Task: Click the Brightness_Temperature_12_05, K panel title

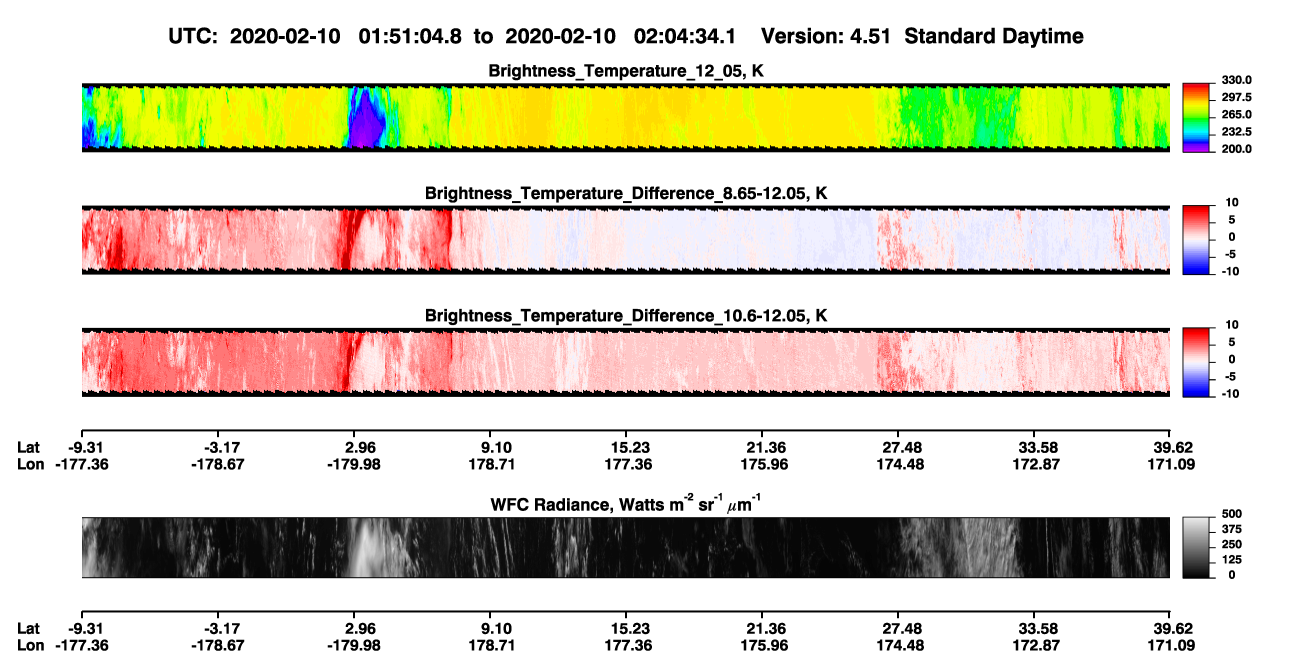Action: (626, 71)
